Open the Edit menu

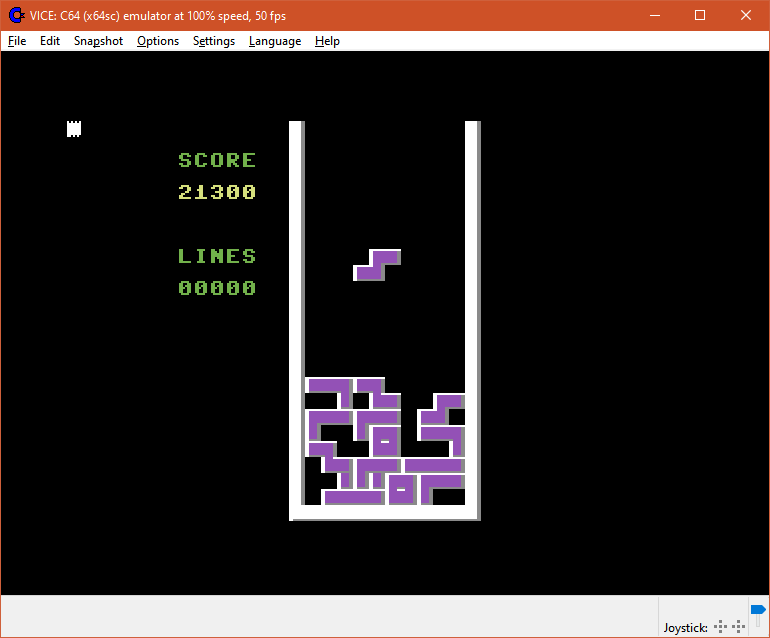pyautogui.click(x=50, y=41)
